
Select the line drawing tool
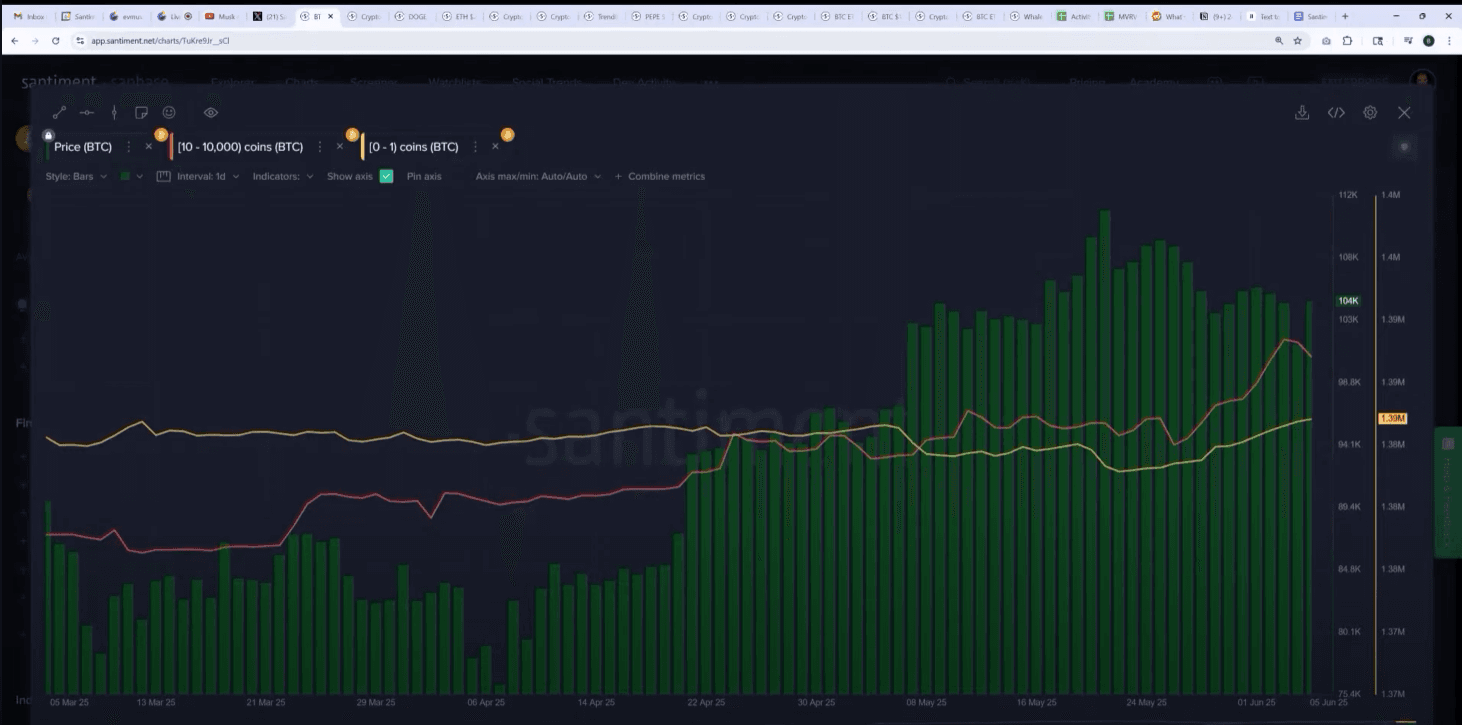[x=59, y=113]
